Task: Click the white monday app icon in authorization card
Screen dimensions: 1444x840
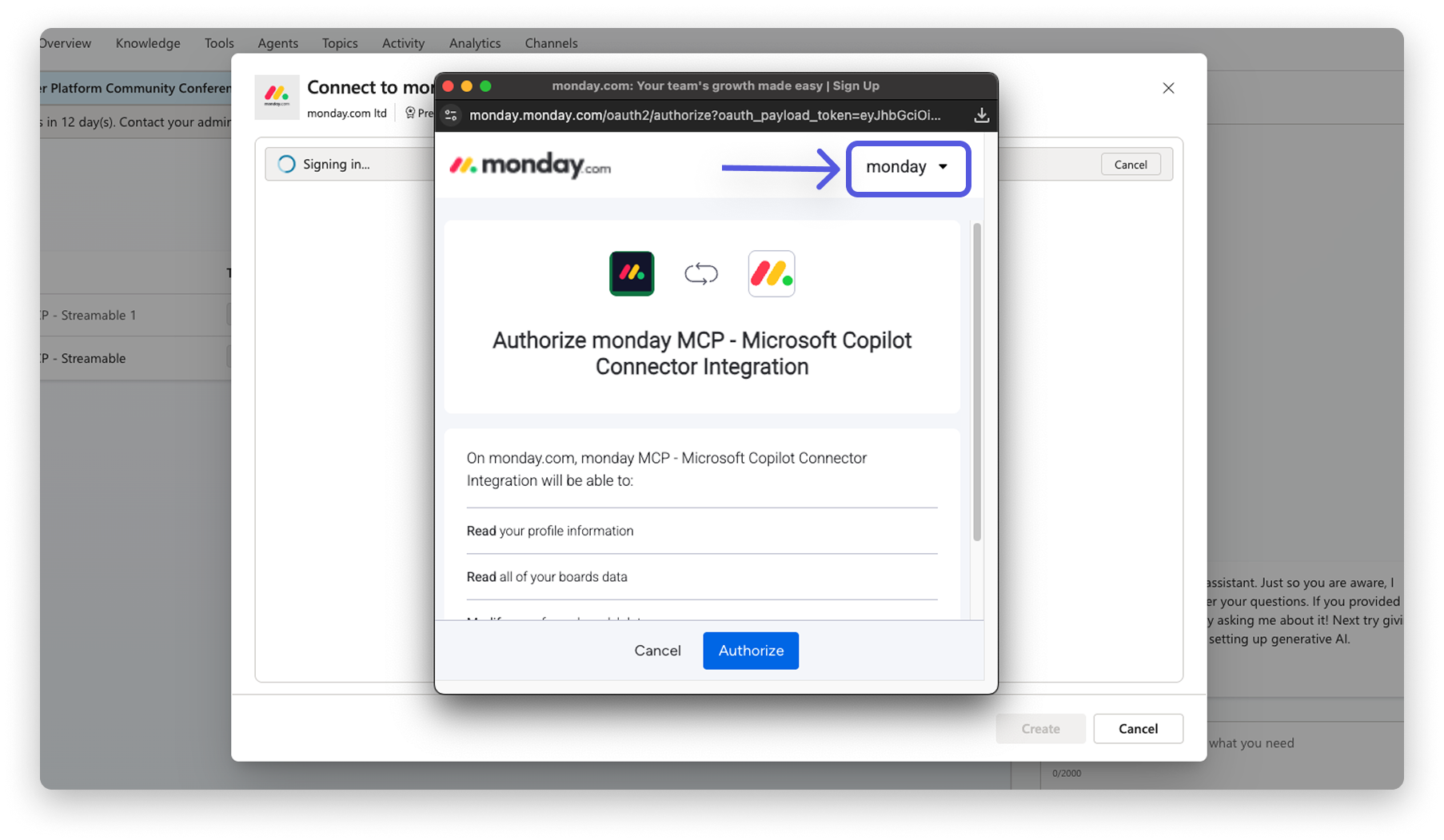Action: tap(772, 273)
